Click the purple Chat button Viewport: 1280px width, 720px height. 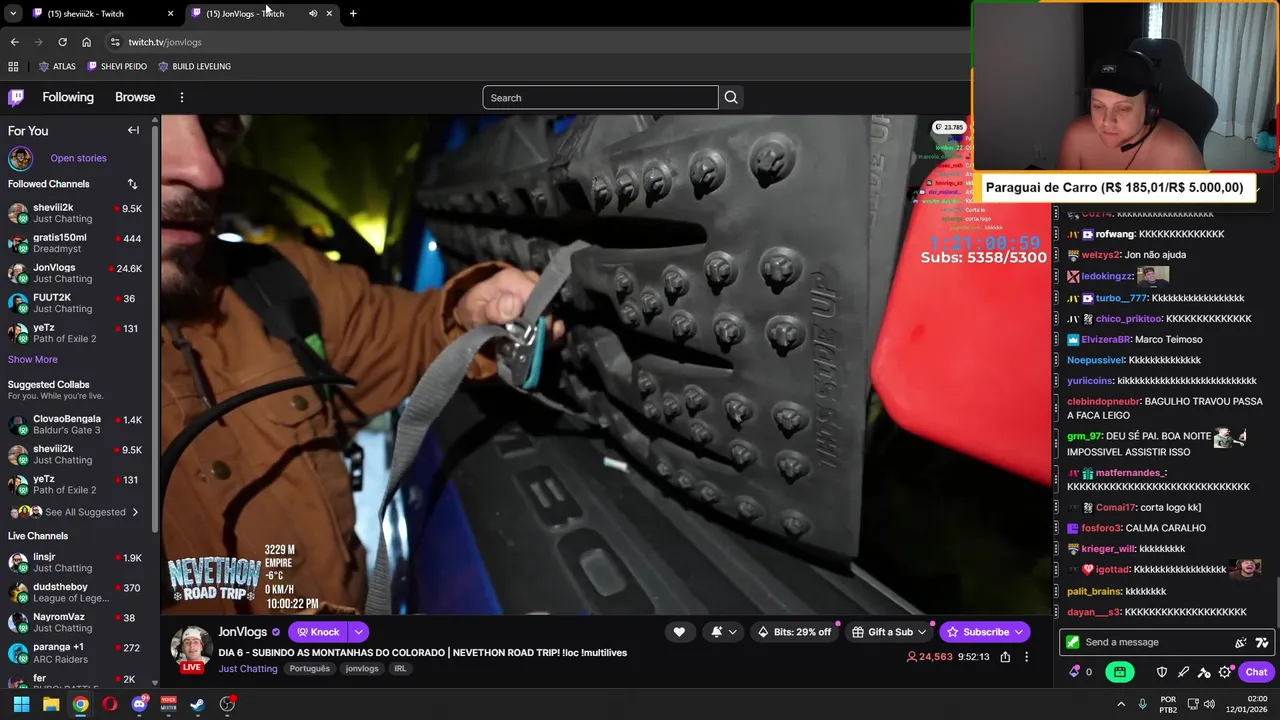pyautogui.click(x=1257, y=672)
